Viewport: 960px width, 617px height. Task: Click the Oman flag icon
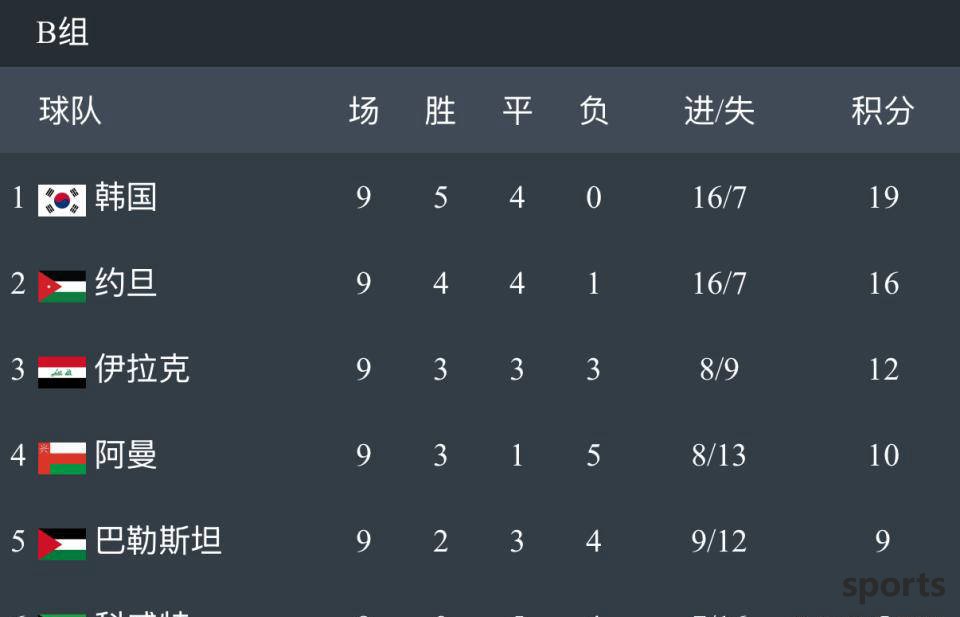[62, 458]
